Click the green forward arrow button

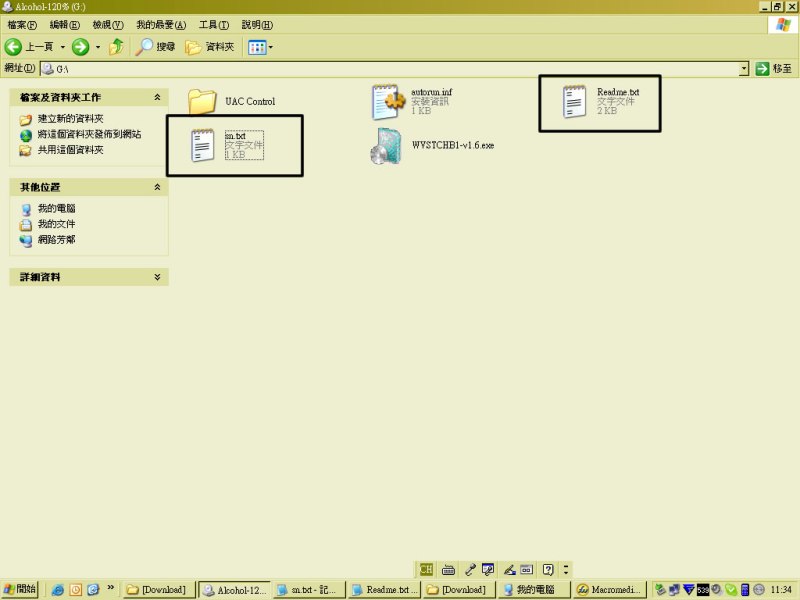click(x=80, y=47)
